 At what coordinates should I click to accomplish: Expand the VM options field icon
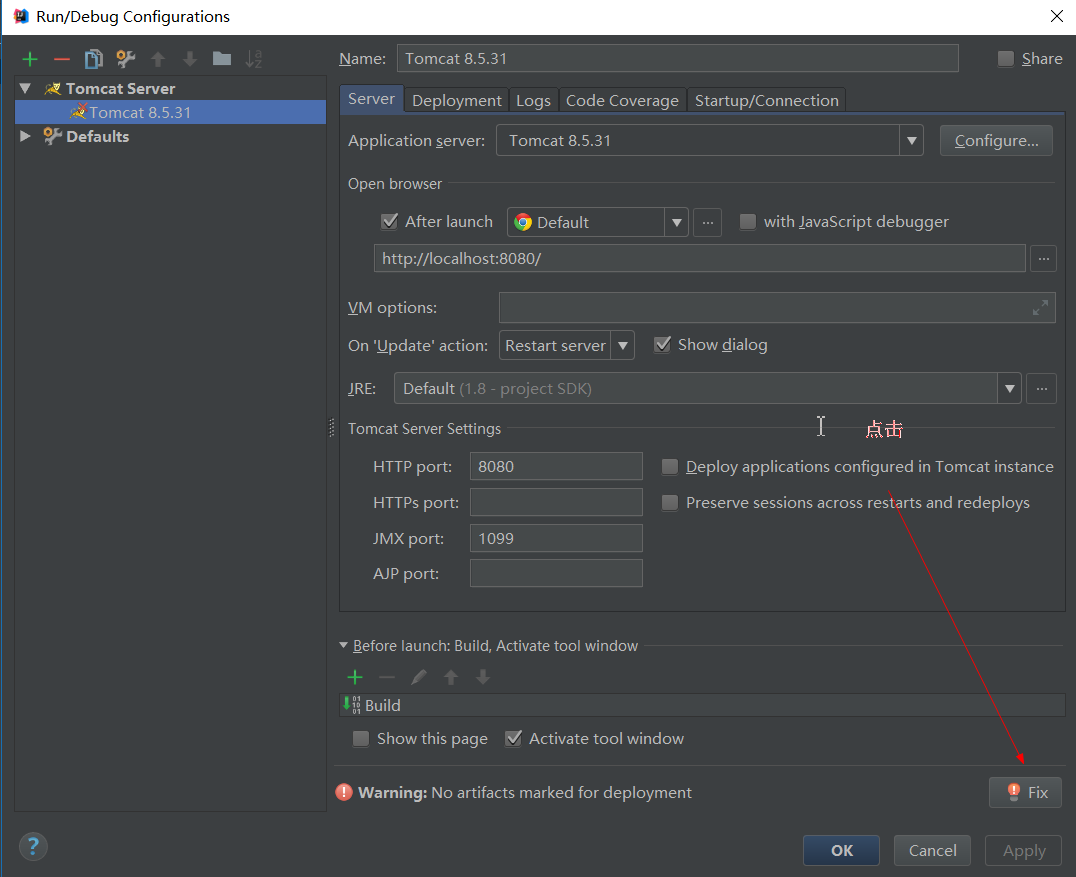[1040, 308]
